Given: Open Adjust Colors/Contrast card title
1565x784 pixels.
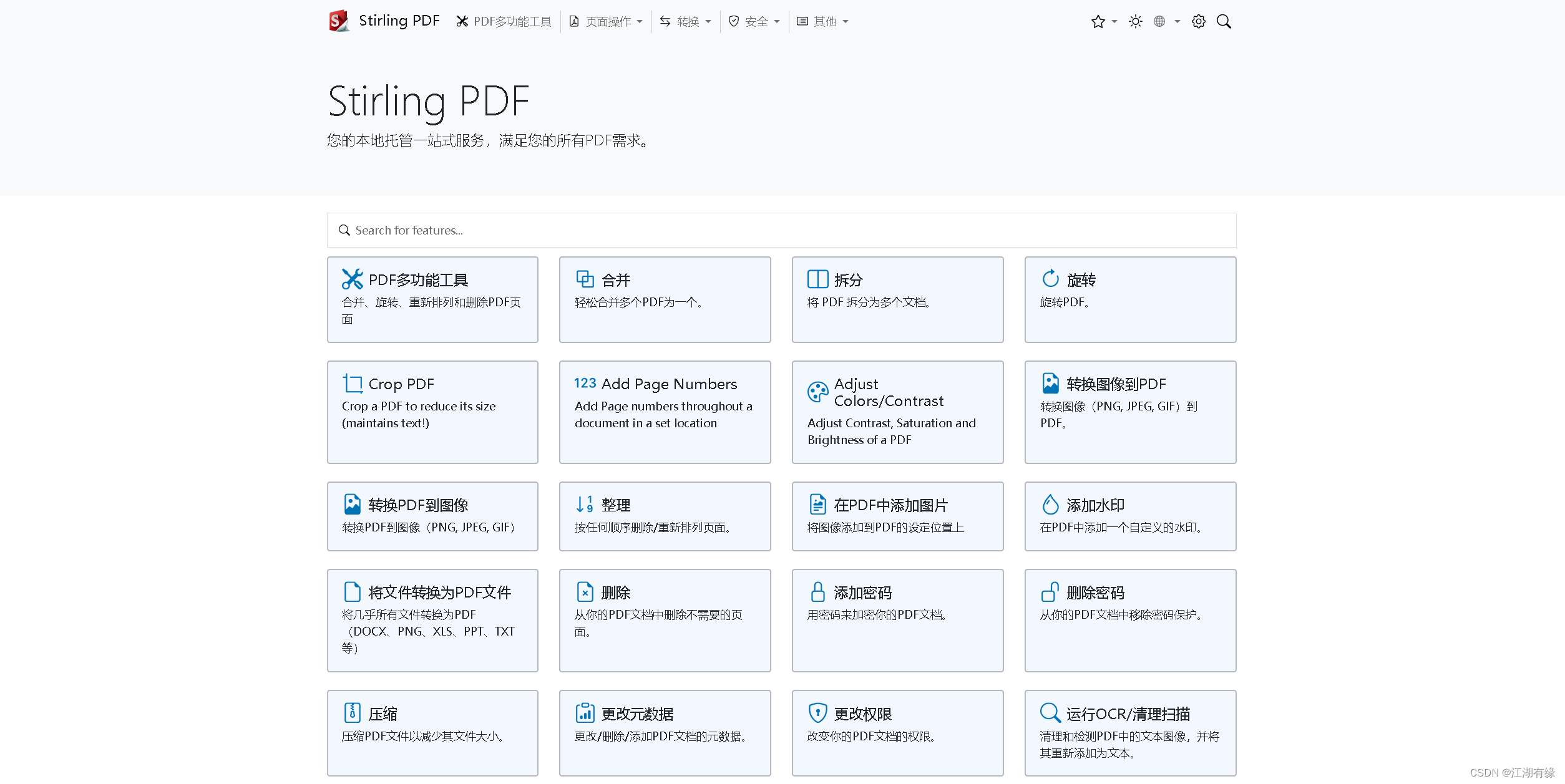Looking at the screenshot, I should point(889,392).
